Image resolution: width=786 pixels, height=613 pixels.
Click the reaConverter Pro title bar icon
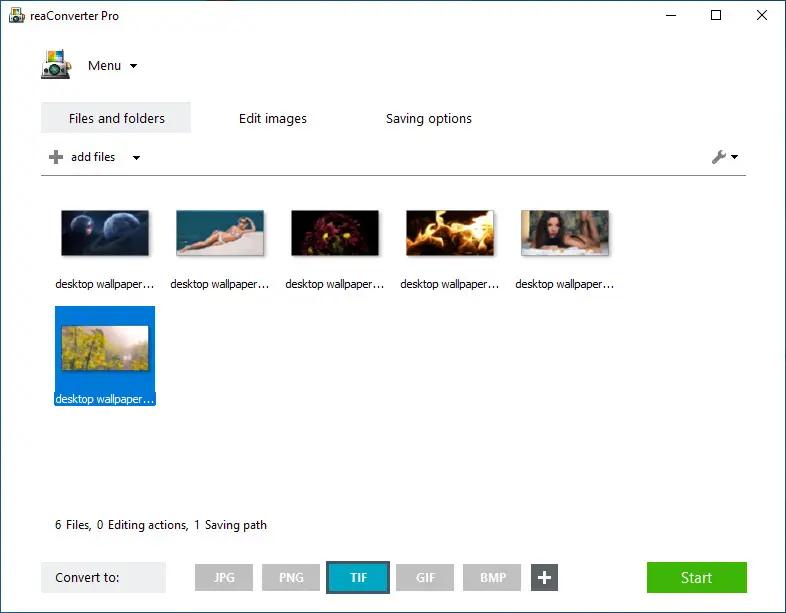coord(17,16)
